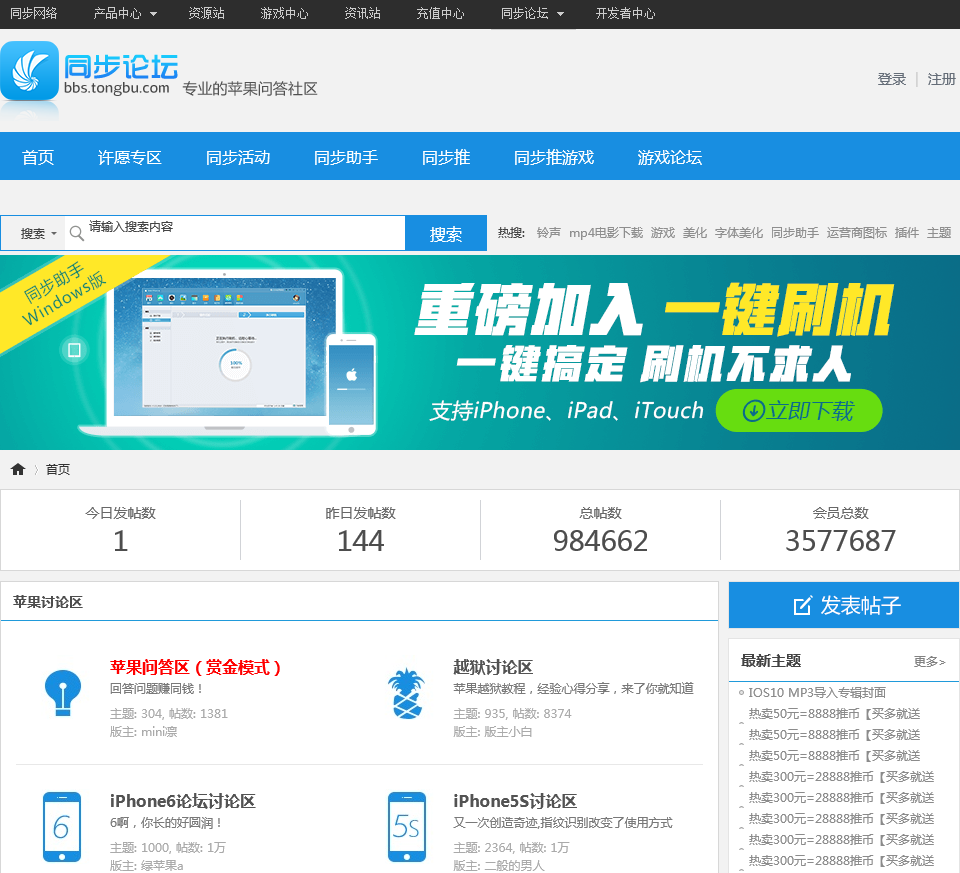Click hot search term mp4电影下载
The image size is (960, 873).
[606, 233]
